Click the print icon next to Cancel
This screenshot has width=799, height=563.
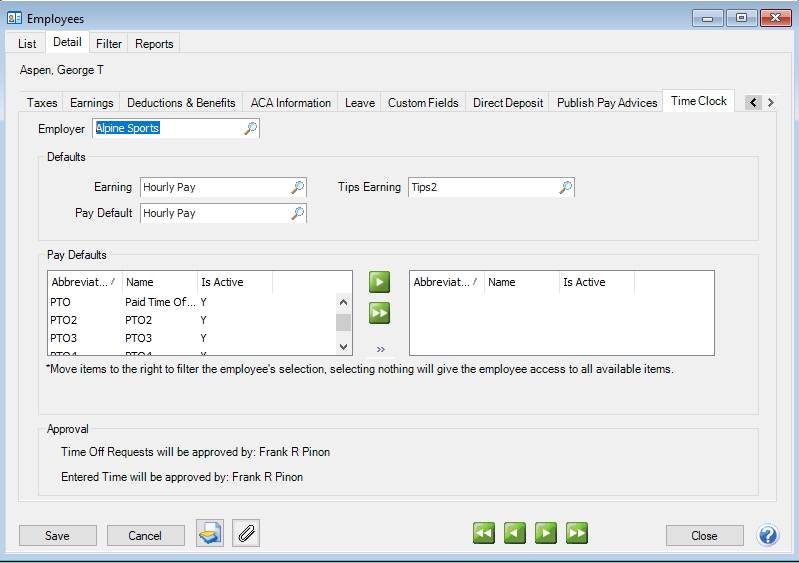click(209, 534)
